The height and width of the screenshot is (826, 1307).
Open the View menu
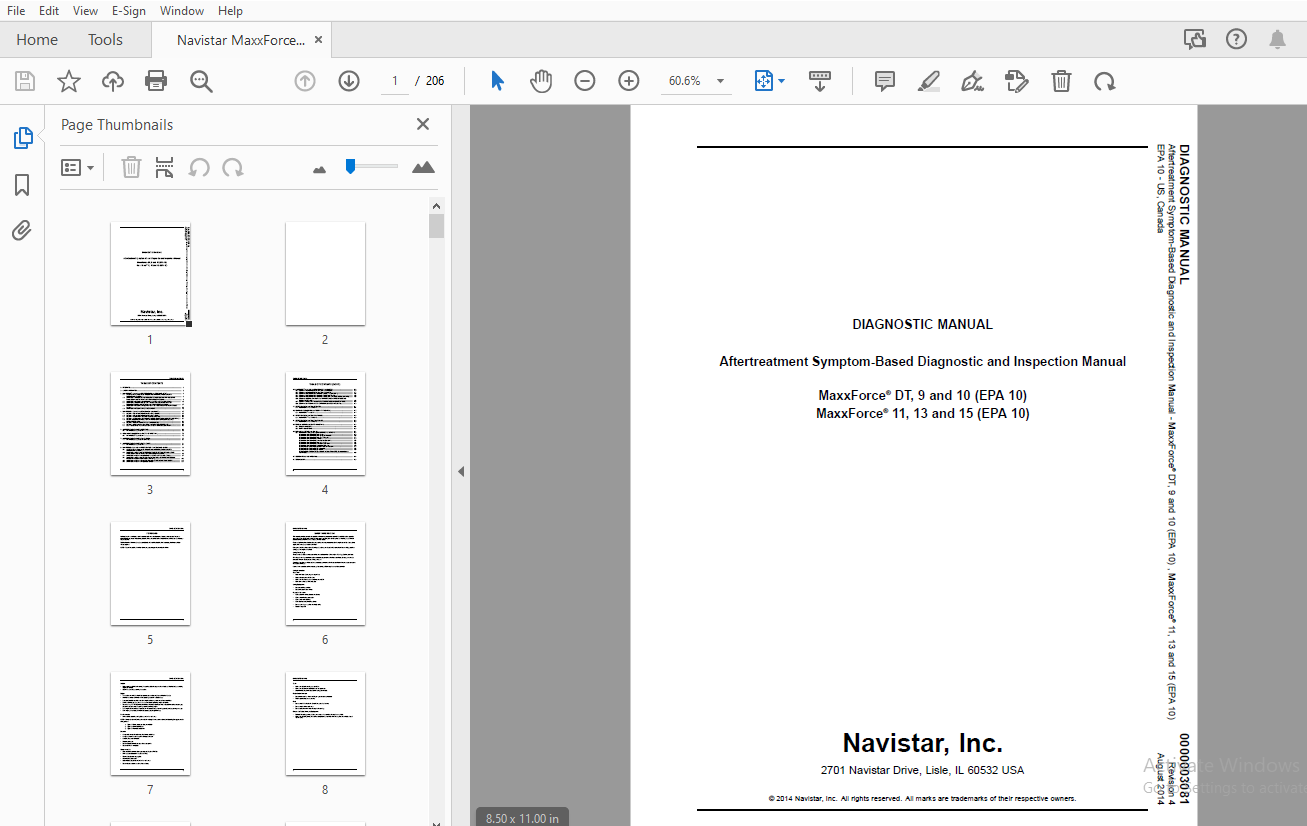point(85,11)
